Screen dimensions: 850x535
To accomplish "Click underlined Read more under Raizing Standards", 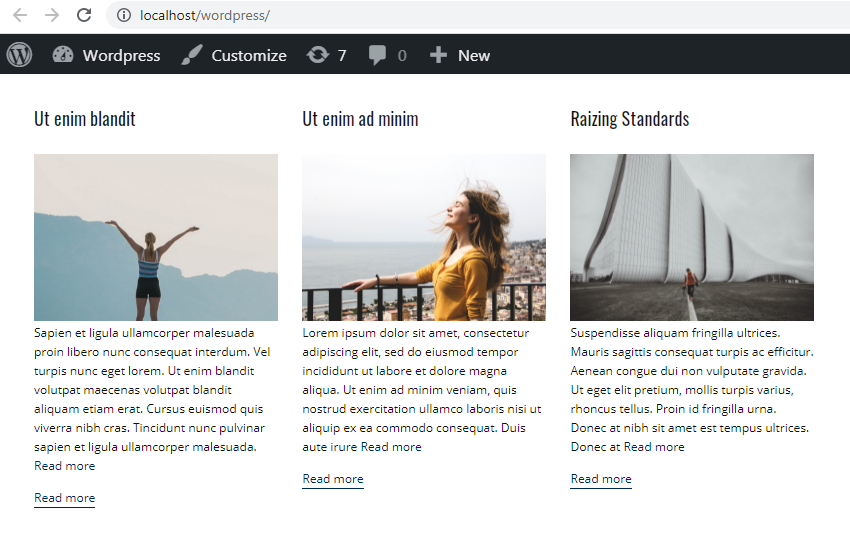I will [601, 479].
